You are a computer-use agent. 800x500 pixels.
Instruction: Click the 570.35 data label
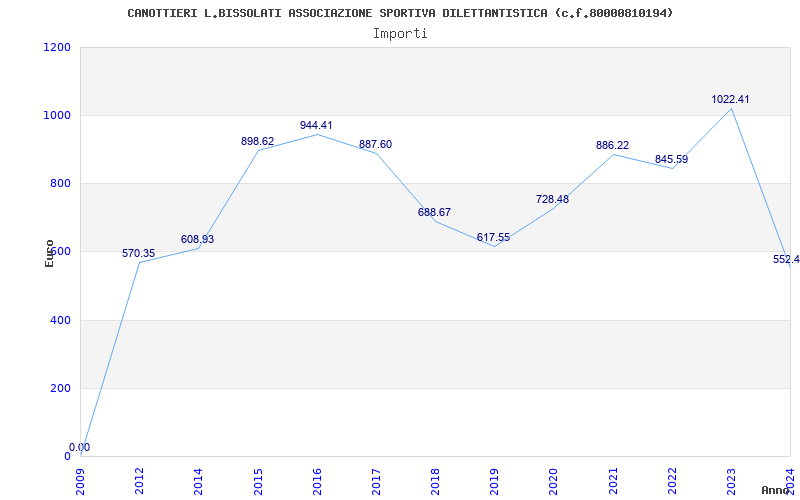coord(138,254)
